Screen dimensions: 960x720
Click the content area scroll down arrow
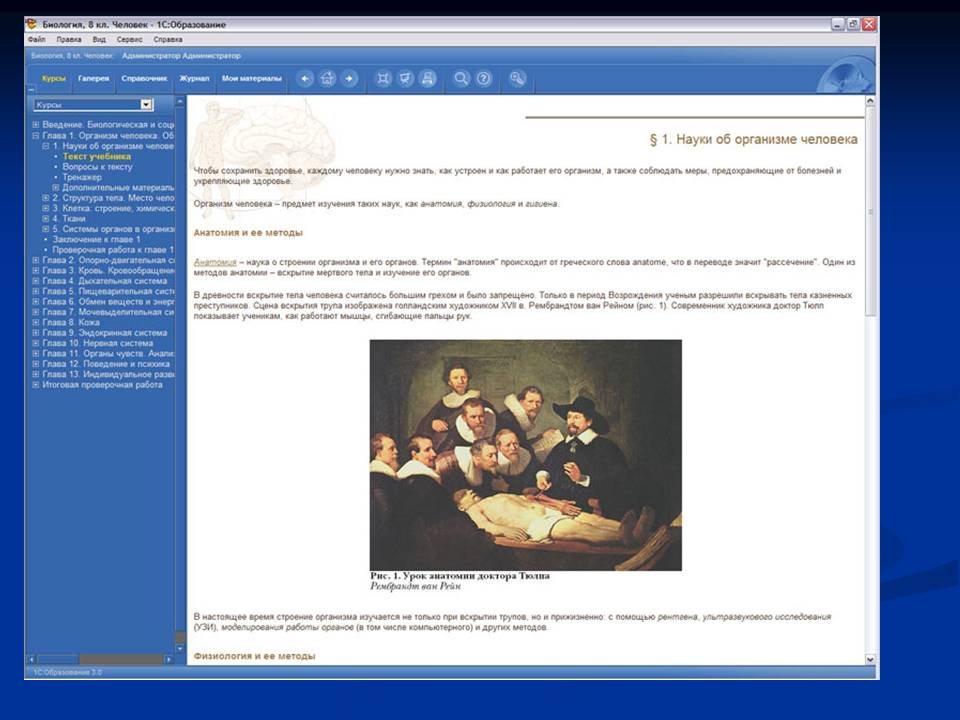pyautogui.click(x=869, y=659)
